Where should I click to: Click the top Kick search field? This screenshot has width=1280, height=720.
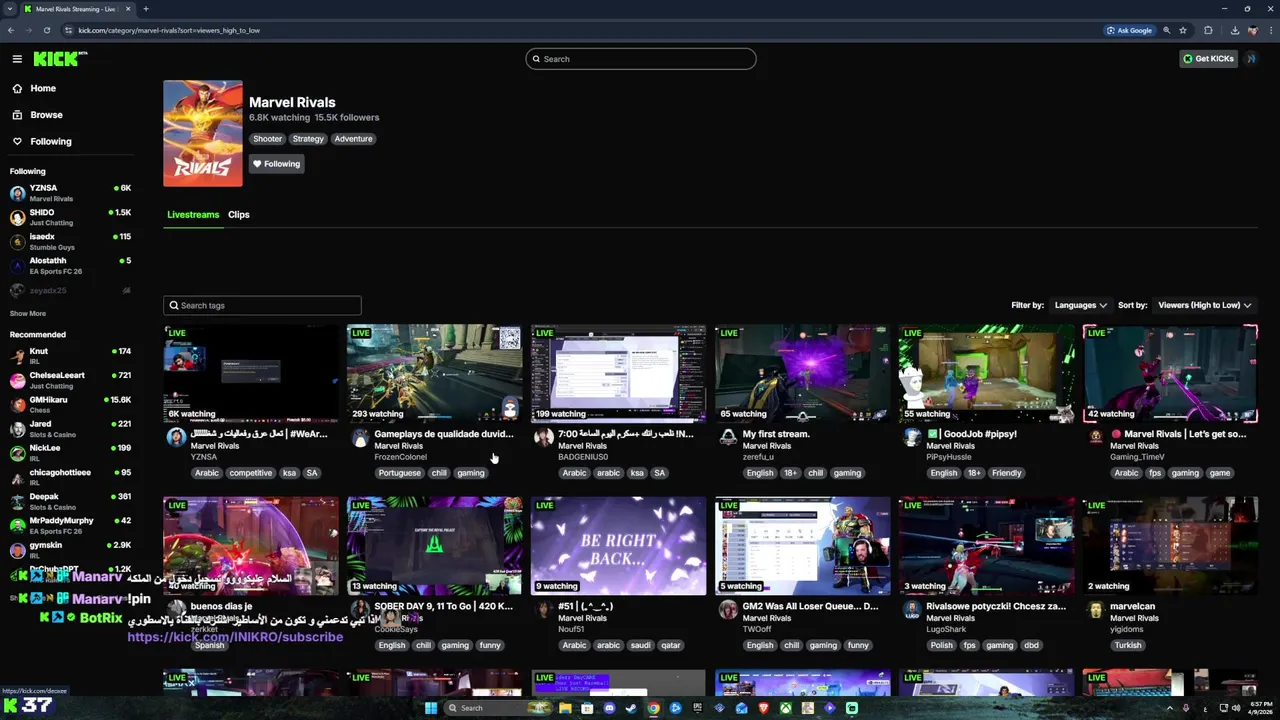click(641, 59)
